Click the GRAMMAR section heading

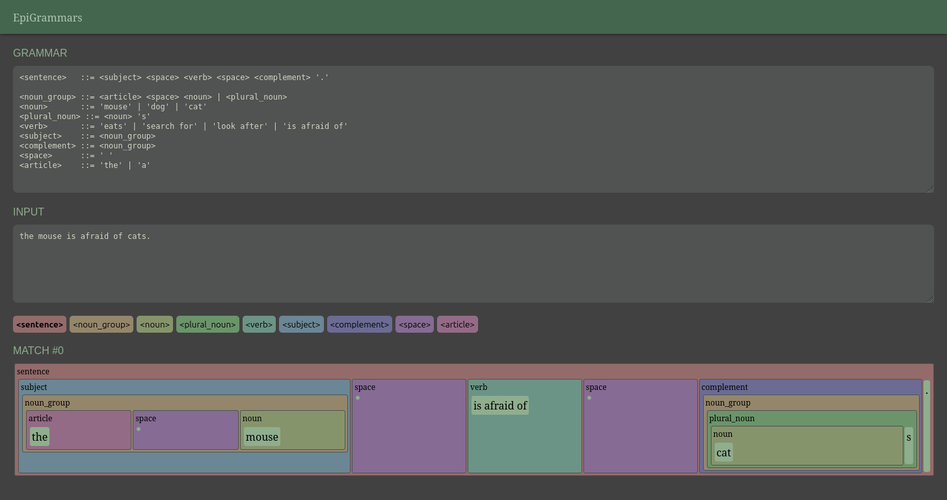point(40,53)
